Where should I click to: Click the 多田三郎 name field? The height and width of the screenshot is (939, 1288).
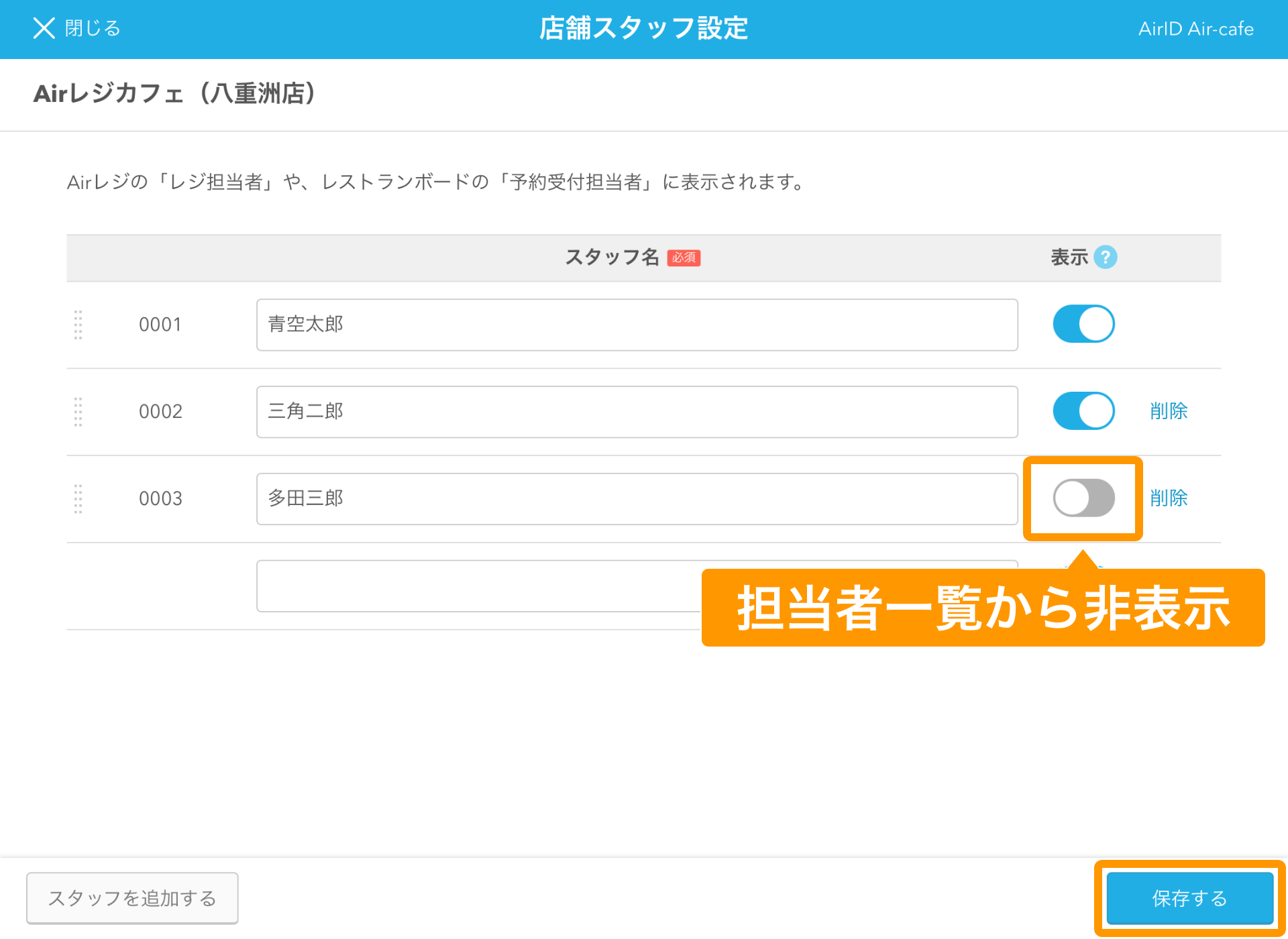637,499
